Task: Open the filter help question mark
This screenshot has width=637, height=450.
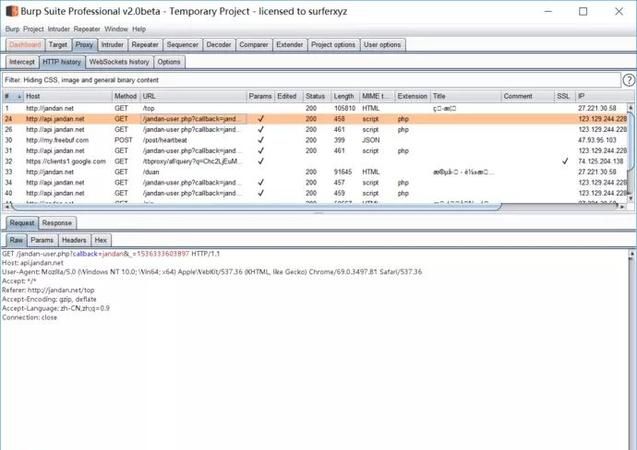Action: [629, 80]
